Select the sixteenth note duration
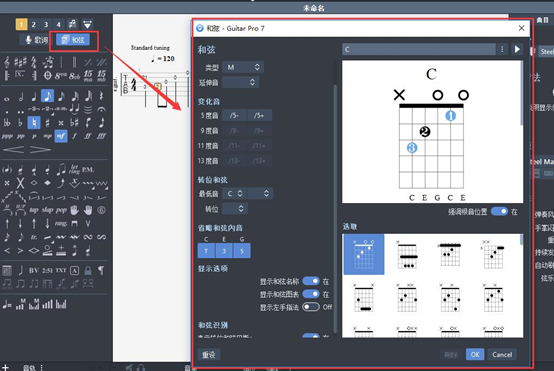This screenshot has width=554, height=371. point(61,96)
